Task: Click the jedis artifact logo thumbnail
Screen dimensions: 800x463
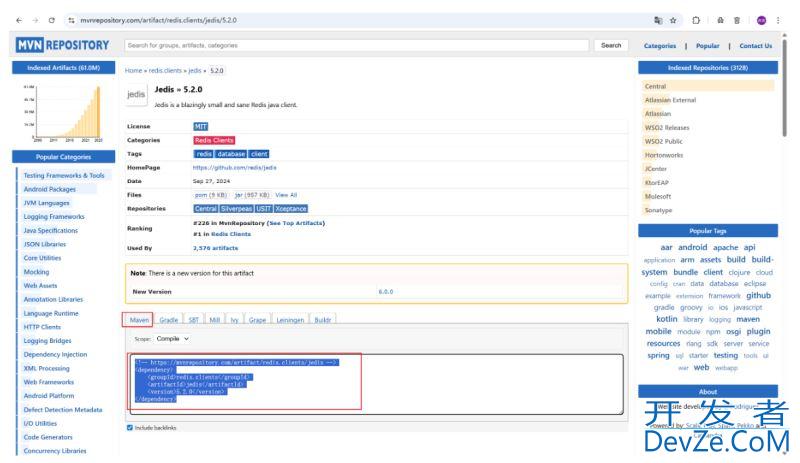Action: click(136, 94)
